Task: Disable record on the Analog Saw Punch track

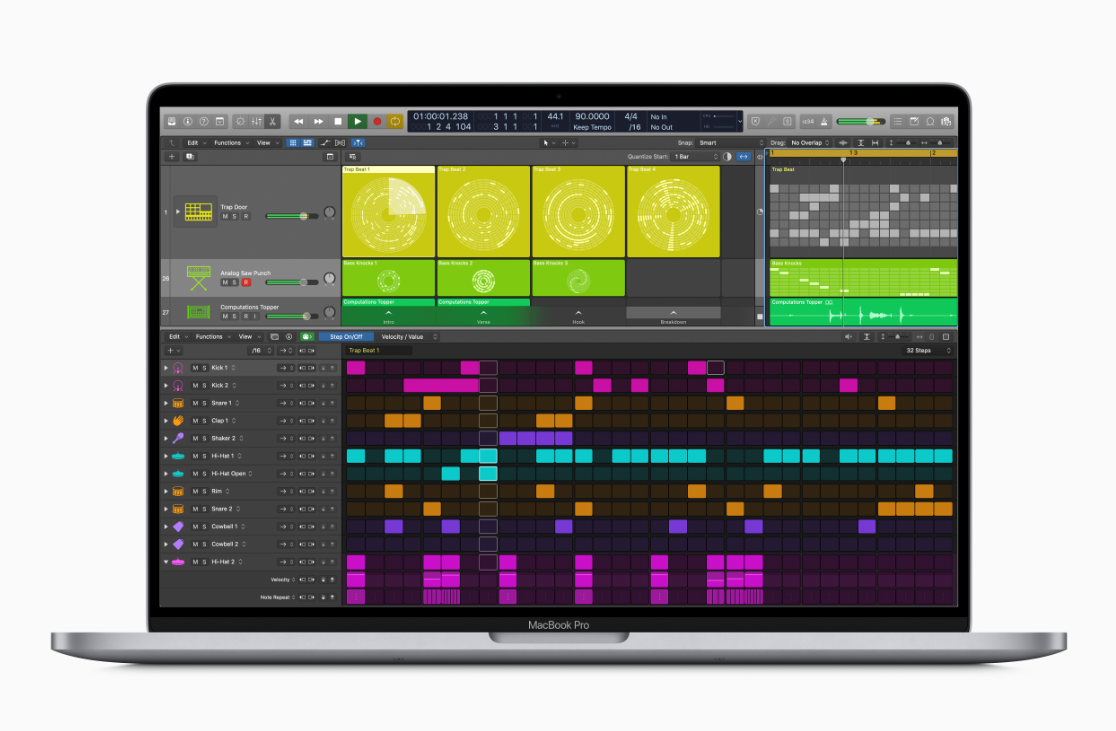Action: click(x=246, y=283)
